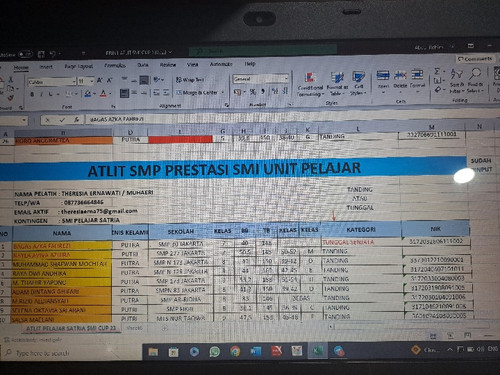Viewport: 500px width, 375px height.
Task: Click the Increase Indent icon
Action: pos(166,92)
